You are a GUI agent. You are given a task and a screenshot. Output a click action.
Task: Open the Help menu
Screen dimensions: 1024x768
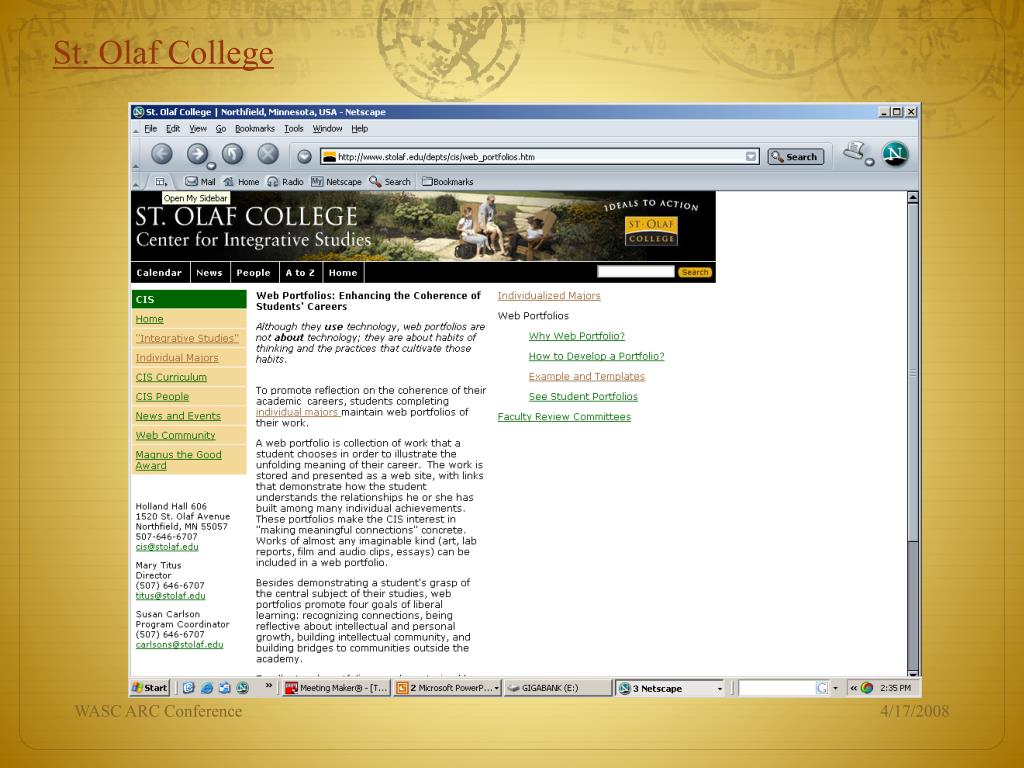coord(360,129)
